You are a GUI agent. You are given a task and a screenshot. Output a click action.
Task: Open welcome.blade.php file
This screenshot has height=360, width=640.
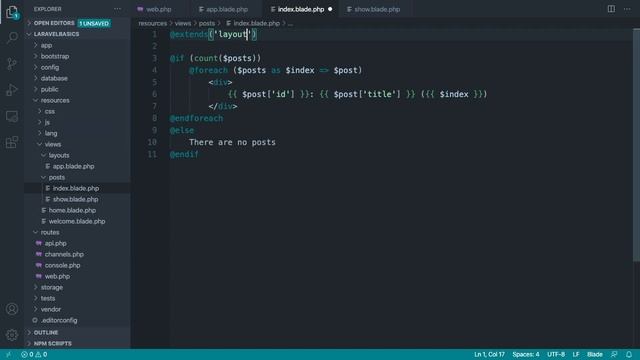(78, 222)
